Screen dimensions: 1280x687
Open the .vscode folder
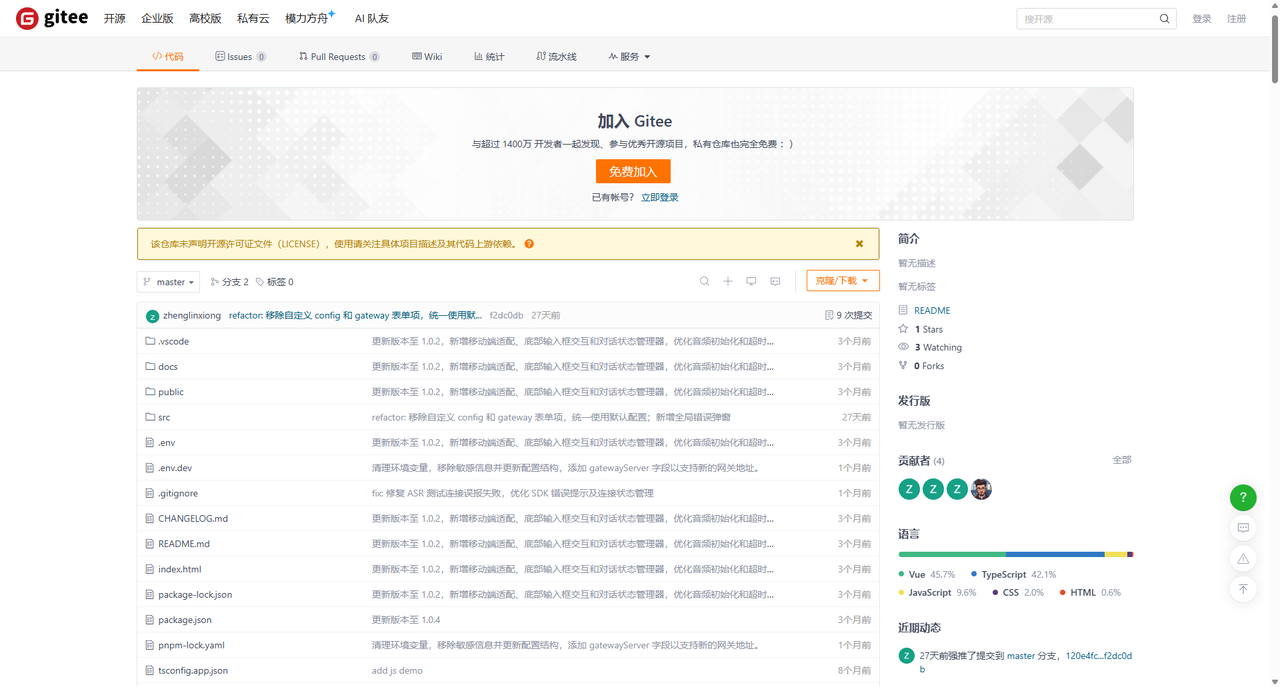pyautogui.click(x=173, y=341)
